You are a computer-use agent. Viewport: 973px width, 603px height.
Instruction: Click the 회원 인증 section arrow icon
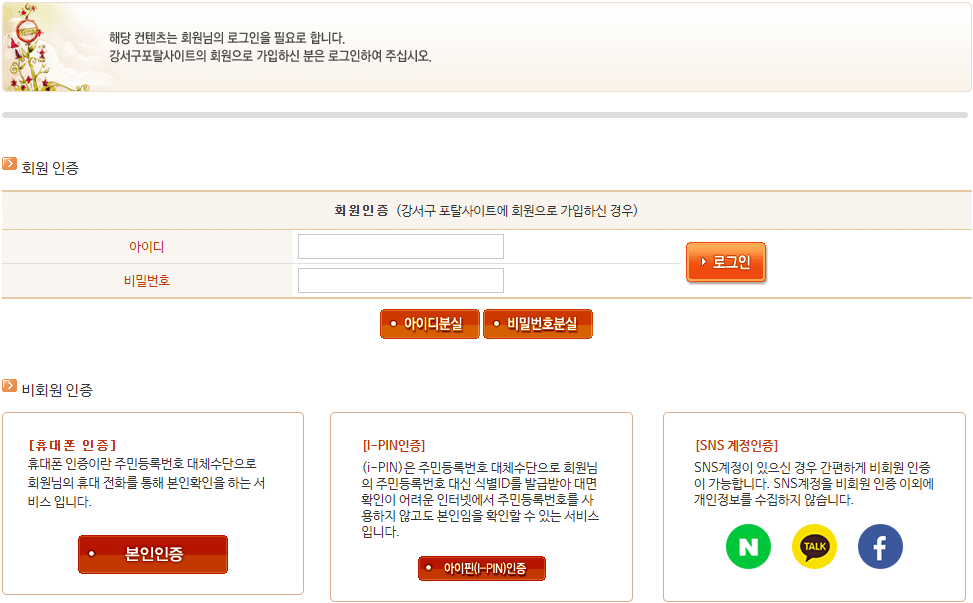point(9,164)
